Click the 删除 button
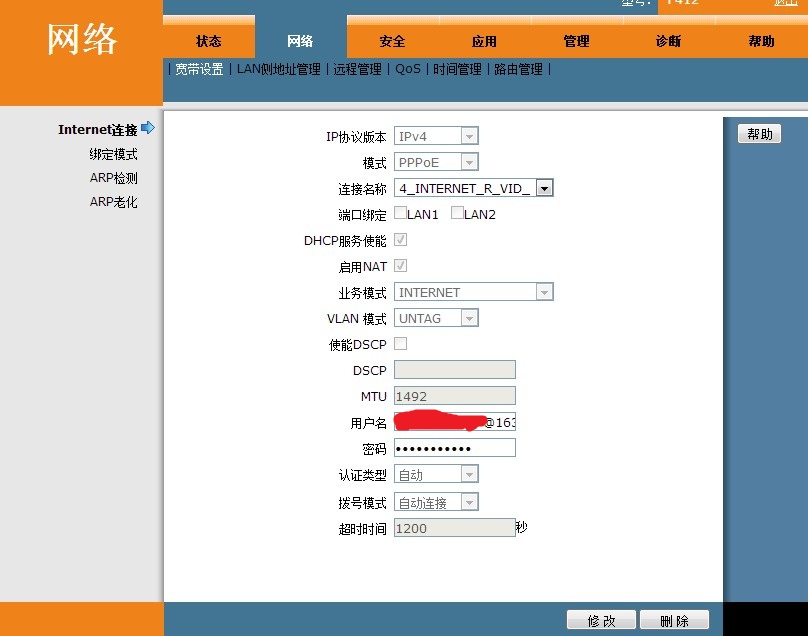Image resolution: width=808 pixels, height=636 pixels. click(x=674, y=621)
